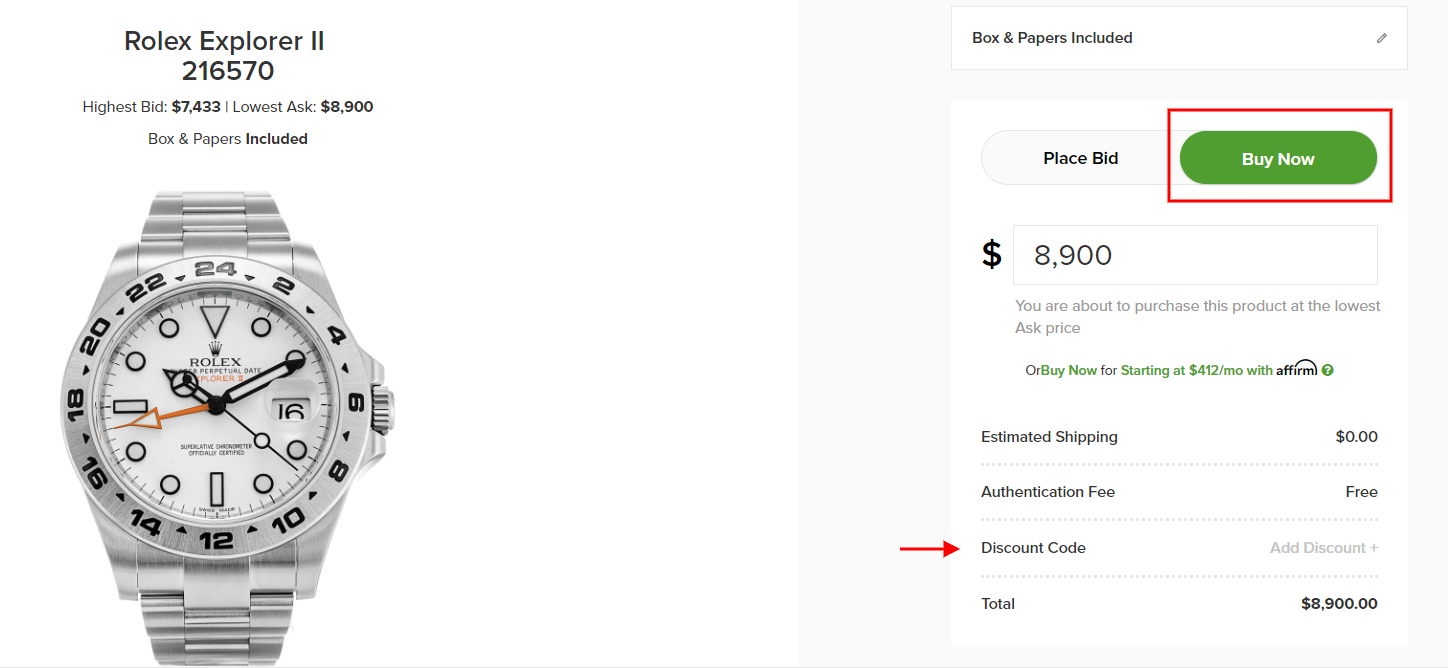
Task: Click the Affirm logo
Action: click(1297, 369)
